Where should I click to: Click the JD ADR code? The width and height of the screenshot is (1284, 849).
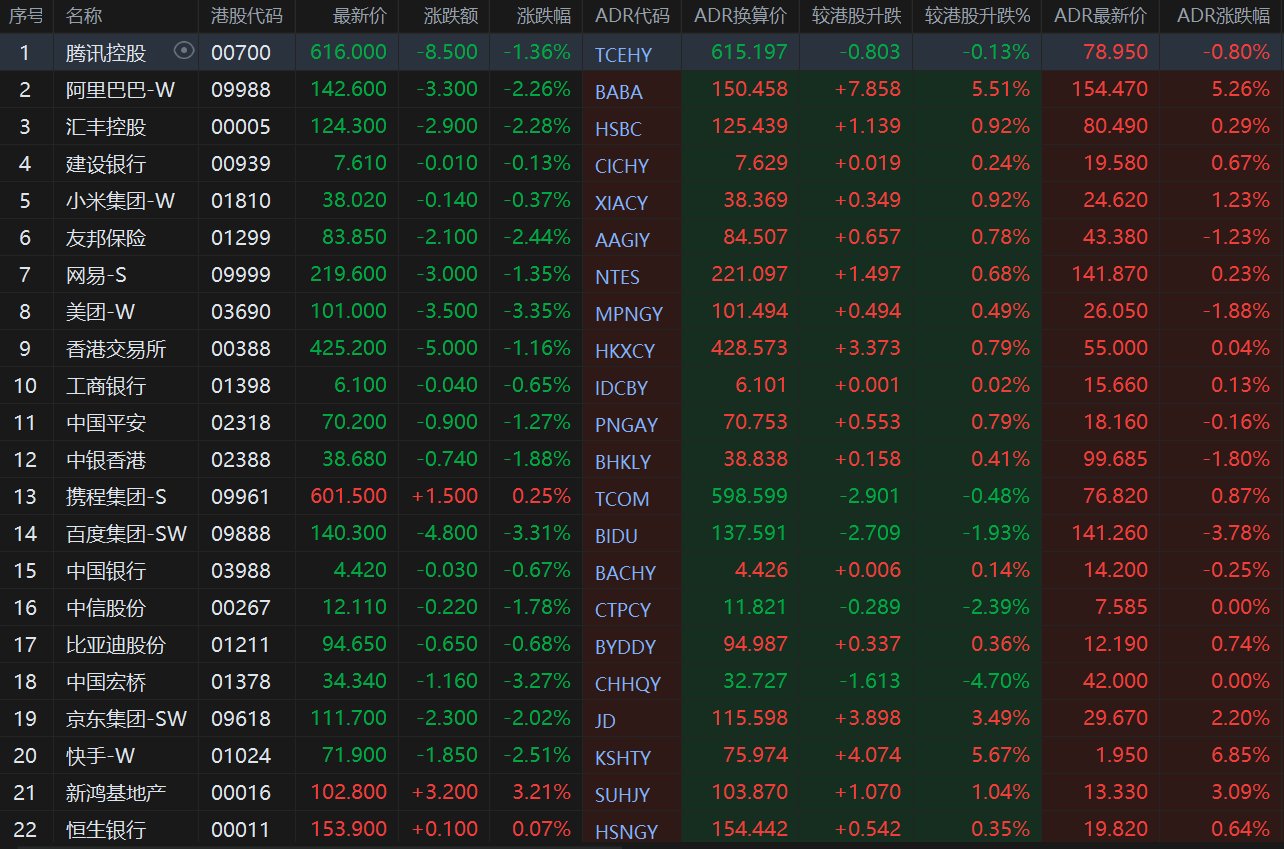click(605, 720)
